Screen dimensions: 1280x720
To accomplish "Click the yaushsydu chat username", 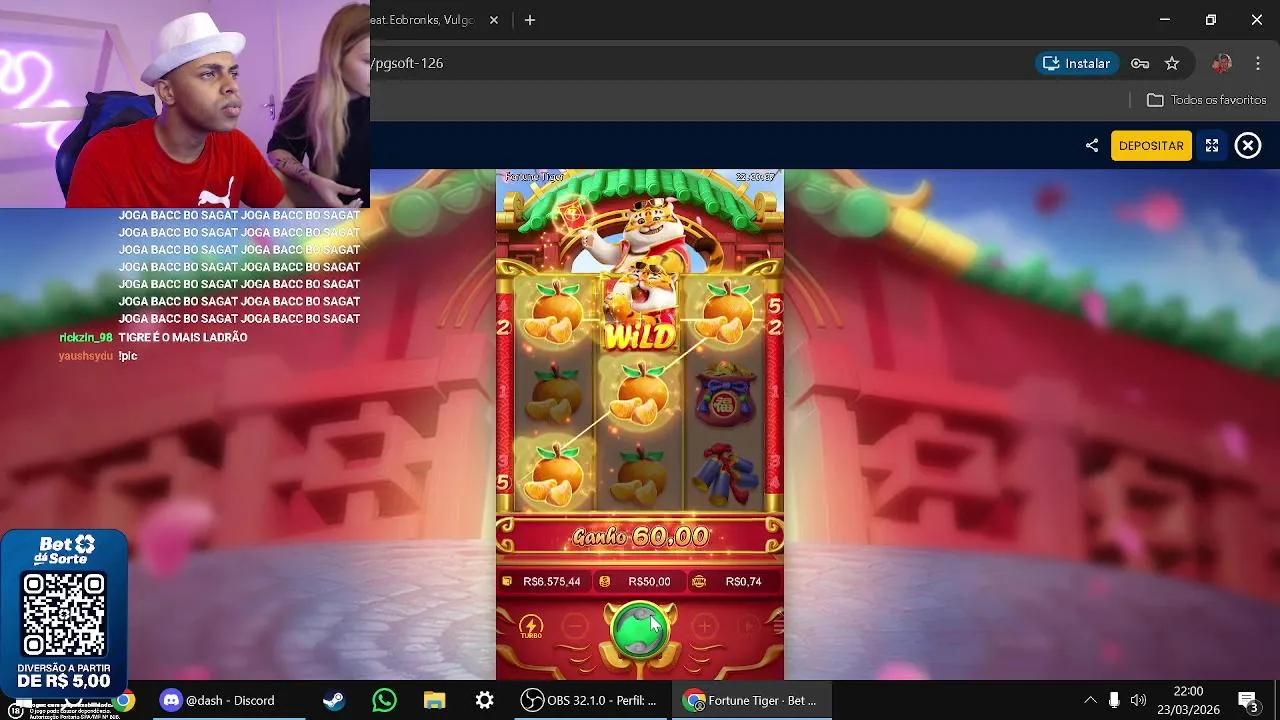I will [x=86, y=356].
